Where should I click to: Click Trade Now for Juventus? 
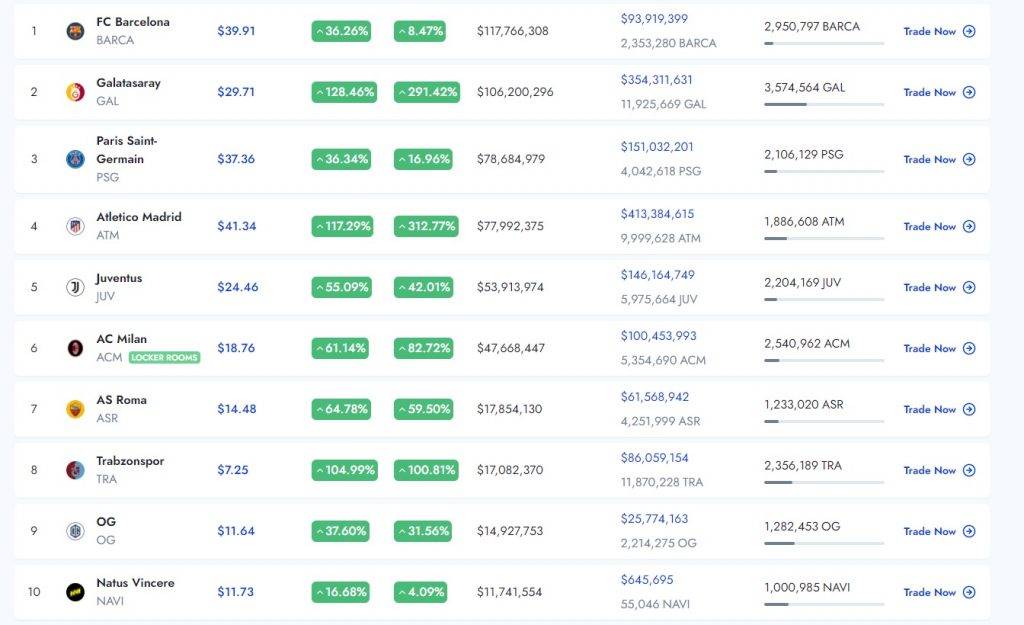point(938,287)
